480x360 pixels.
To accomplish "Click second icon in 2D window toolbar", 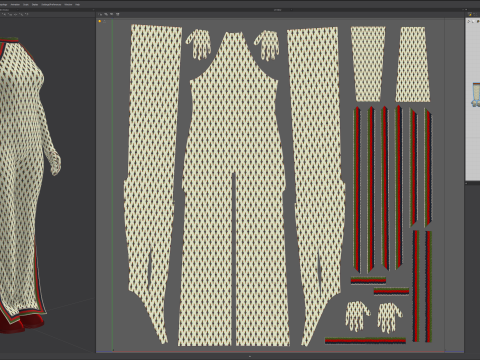I will (x=106, y=14).
